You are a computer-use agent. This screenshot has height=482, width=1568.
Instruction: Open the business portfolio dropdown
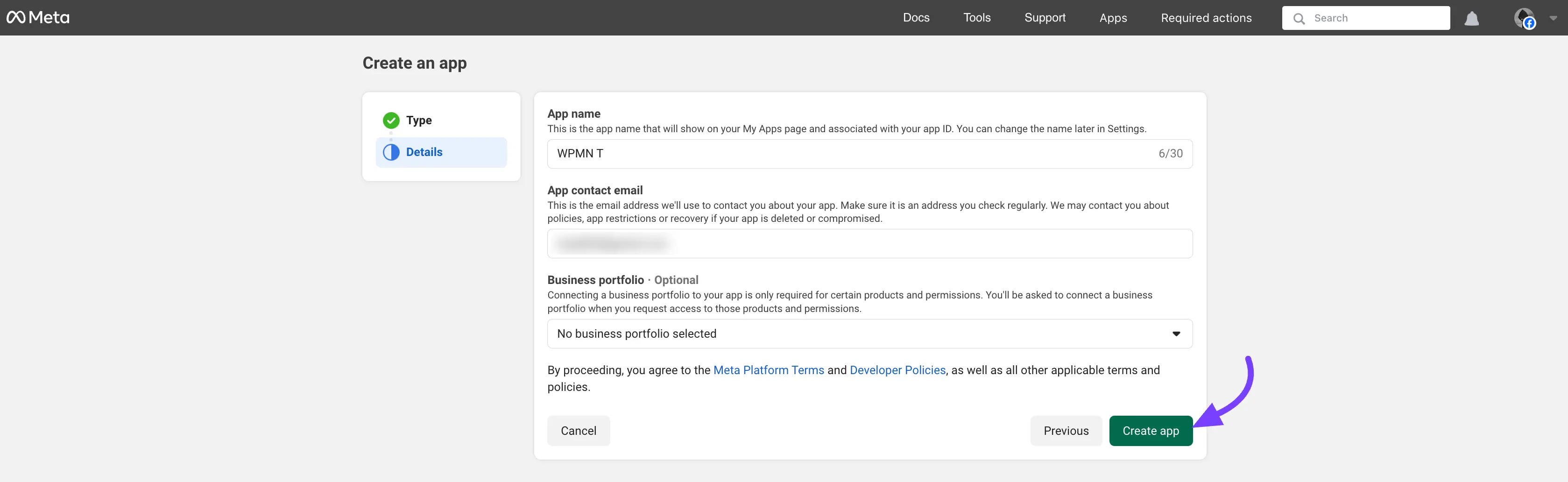tap(869, 333)
